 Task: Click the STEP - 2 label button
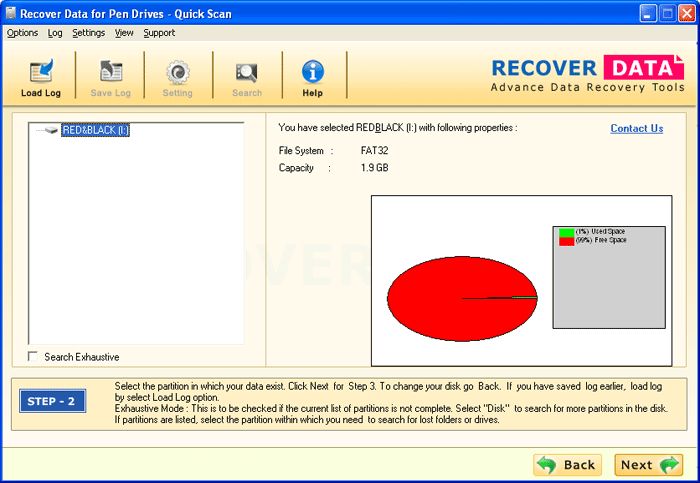[52, 401]
